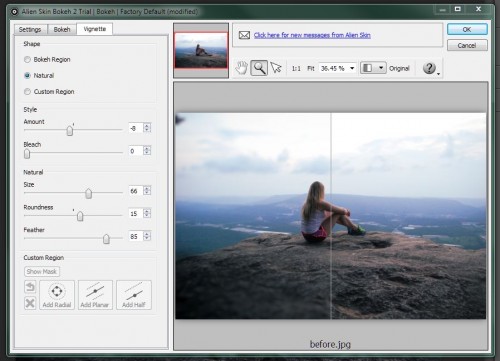500x361 pixels.
Task: Select the Custom Region radio button
Action: point(27,92)
